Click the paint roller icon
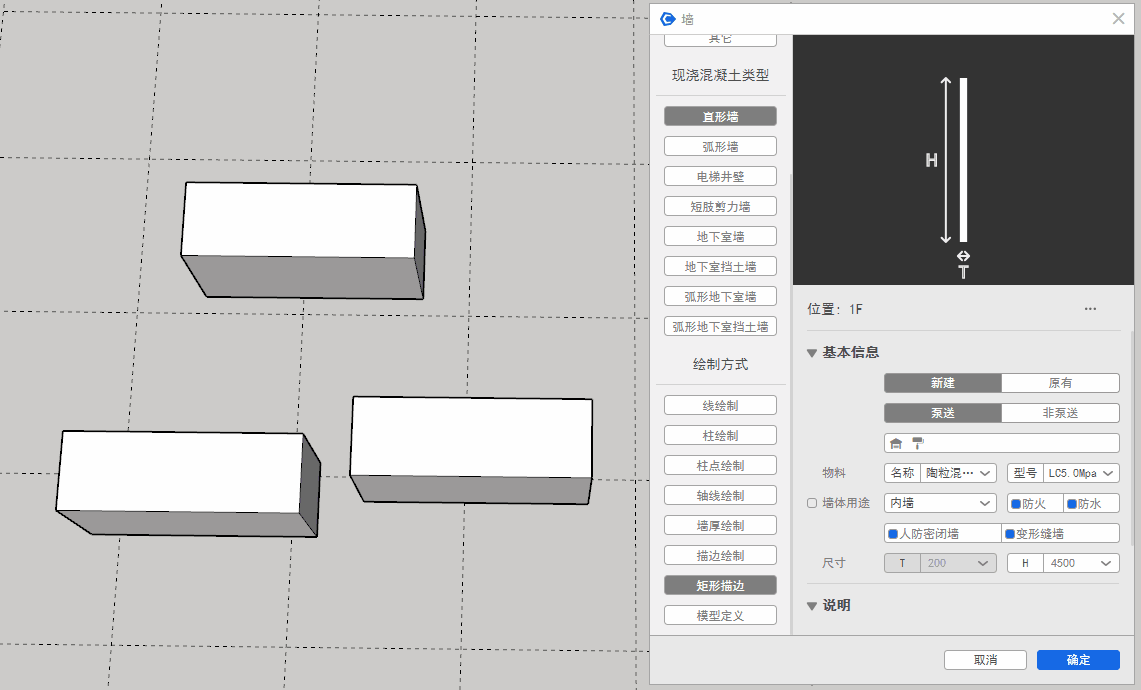Screen dimensions: 1141x690 click(918, 443)
